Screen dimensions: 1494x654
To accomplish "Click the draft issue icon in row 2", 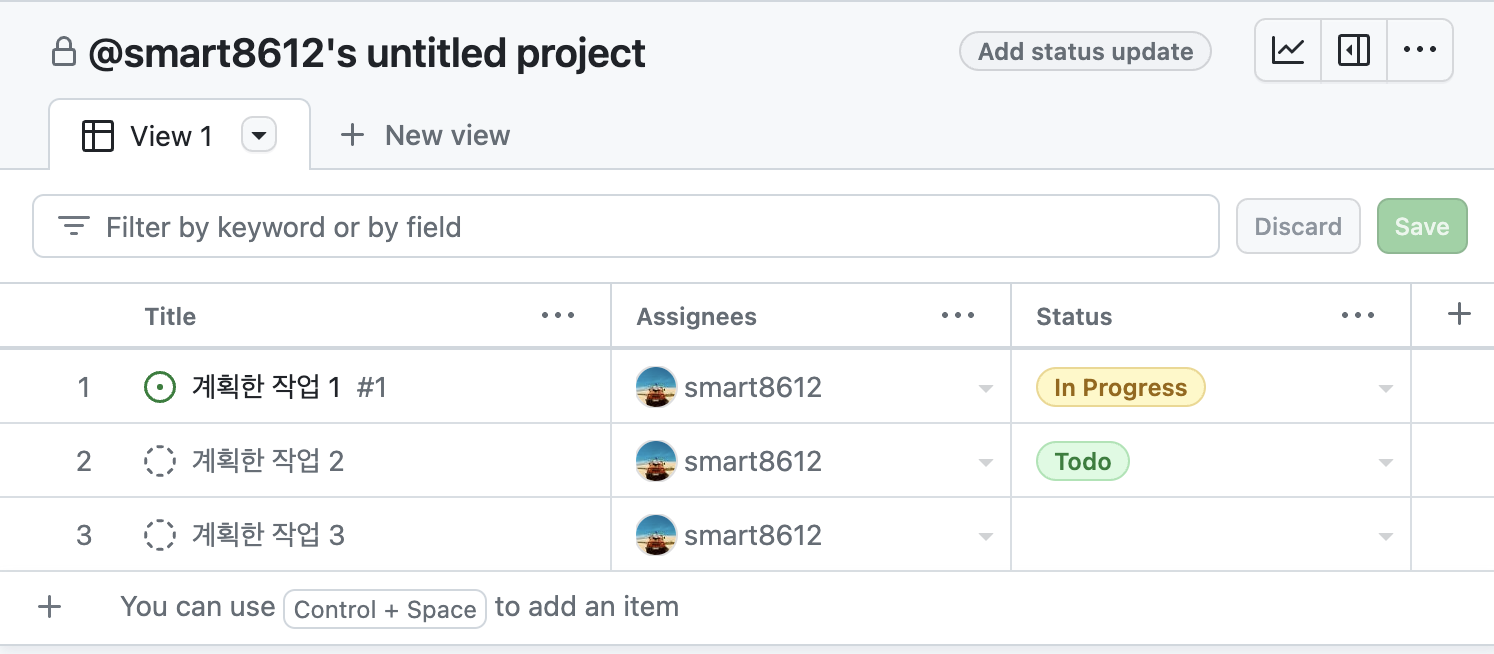I will (x=160, y=461).
